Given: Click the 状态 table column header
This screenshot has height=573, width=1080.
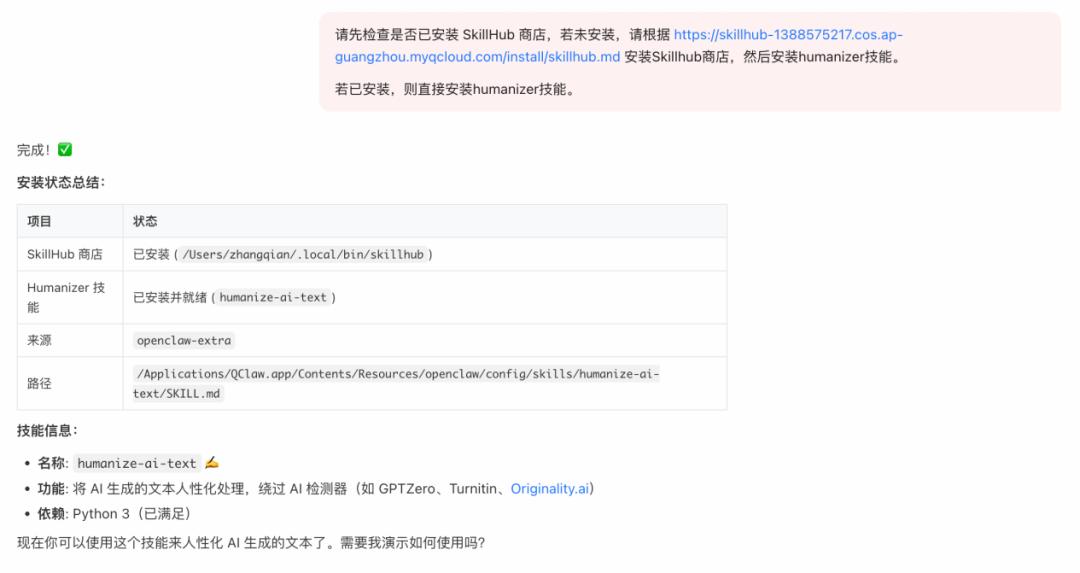Looking at the screenshot, I should (145, 221).
